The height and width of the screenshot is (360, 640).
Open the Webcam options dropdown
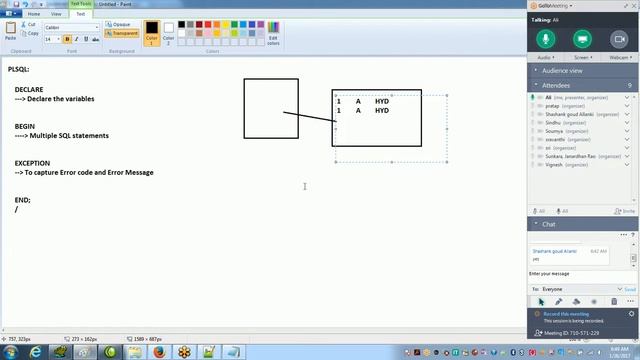(x=620, y=58)
